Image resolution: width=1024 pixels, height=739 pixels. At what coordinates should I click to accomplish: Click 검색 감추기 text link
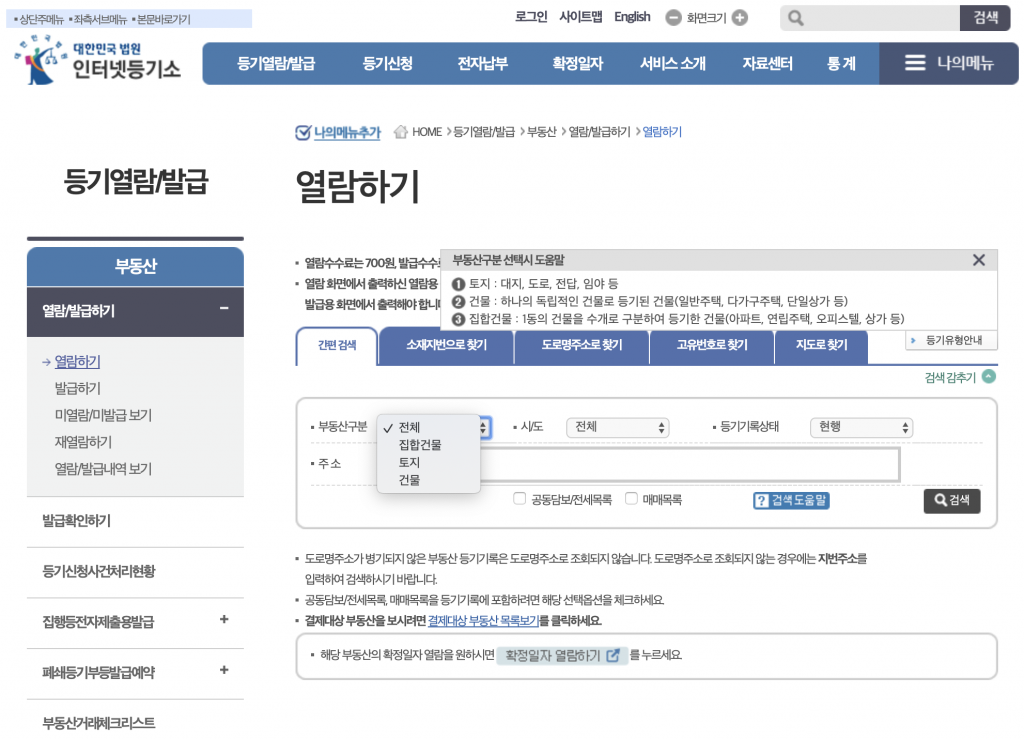pyautogui.click(x=950, y=377)
